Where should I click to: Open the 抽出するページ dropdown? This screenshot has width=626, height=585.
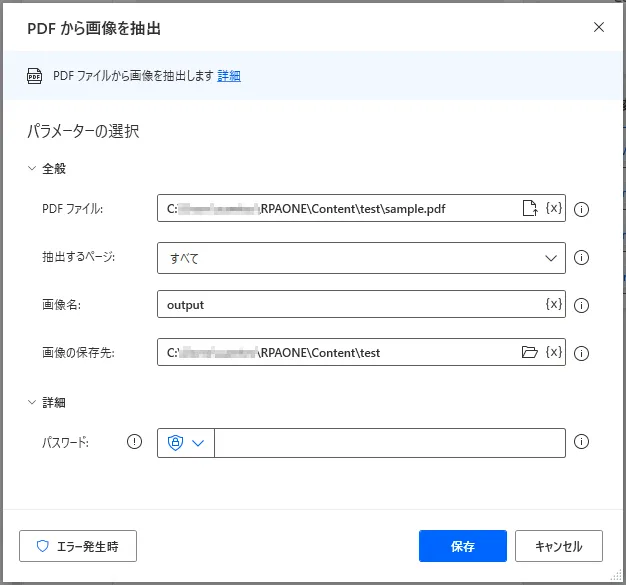[361, 257]
